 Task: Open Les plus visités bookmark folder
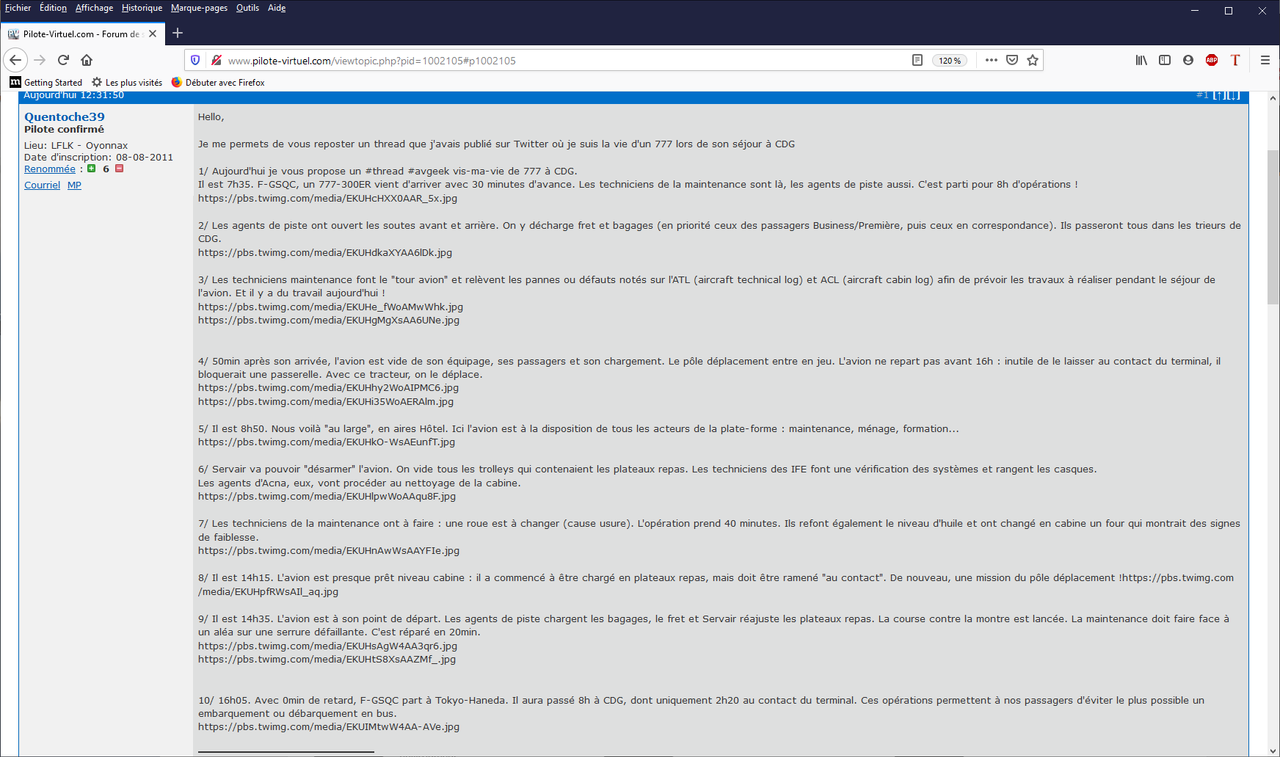tap(127, 82)
